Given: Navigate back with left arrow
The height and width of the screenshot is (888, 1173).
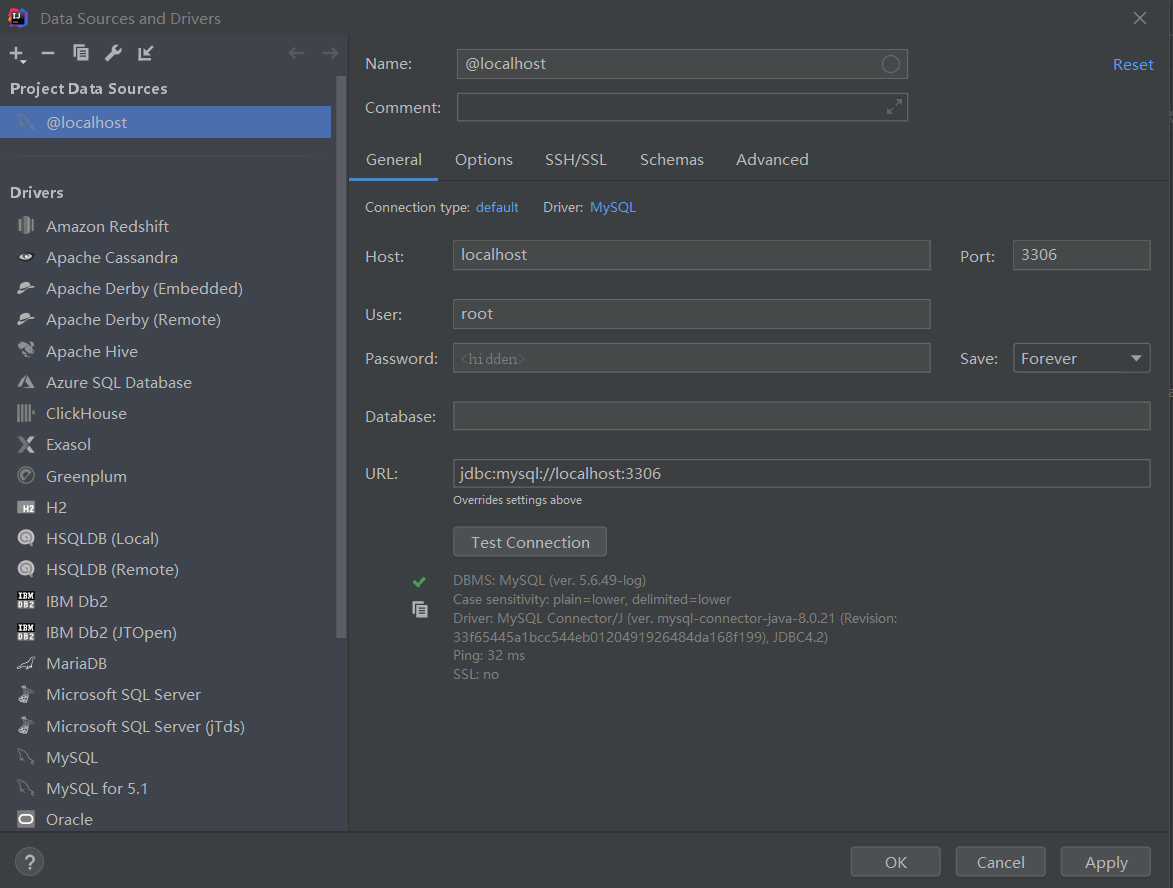Looking at the screenshot, I should point(296,53).
